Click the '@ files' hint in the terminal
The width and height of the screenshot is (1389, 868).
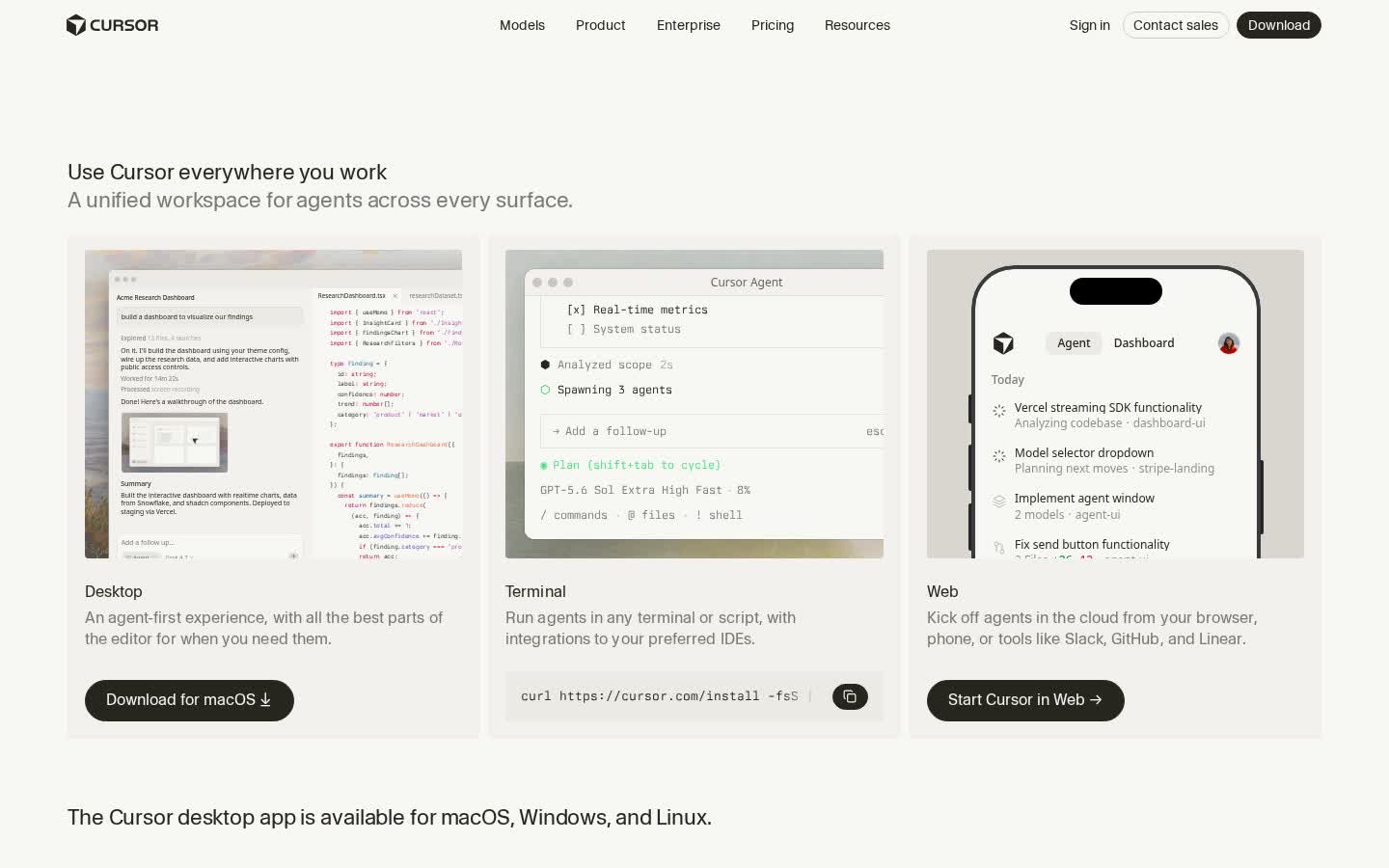651,515
